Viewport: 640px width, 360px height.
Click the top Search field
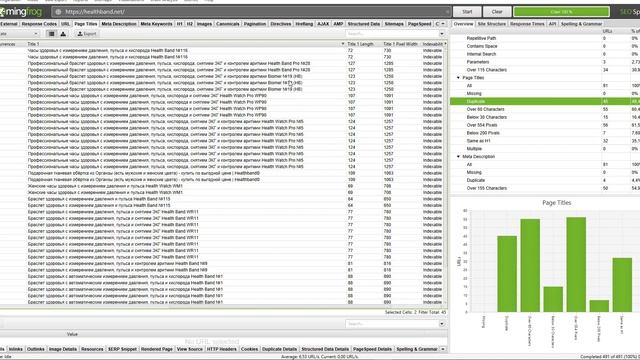click(x=392, y=34)
